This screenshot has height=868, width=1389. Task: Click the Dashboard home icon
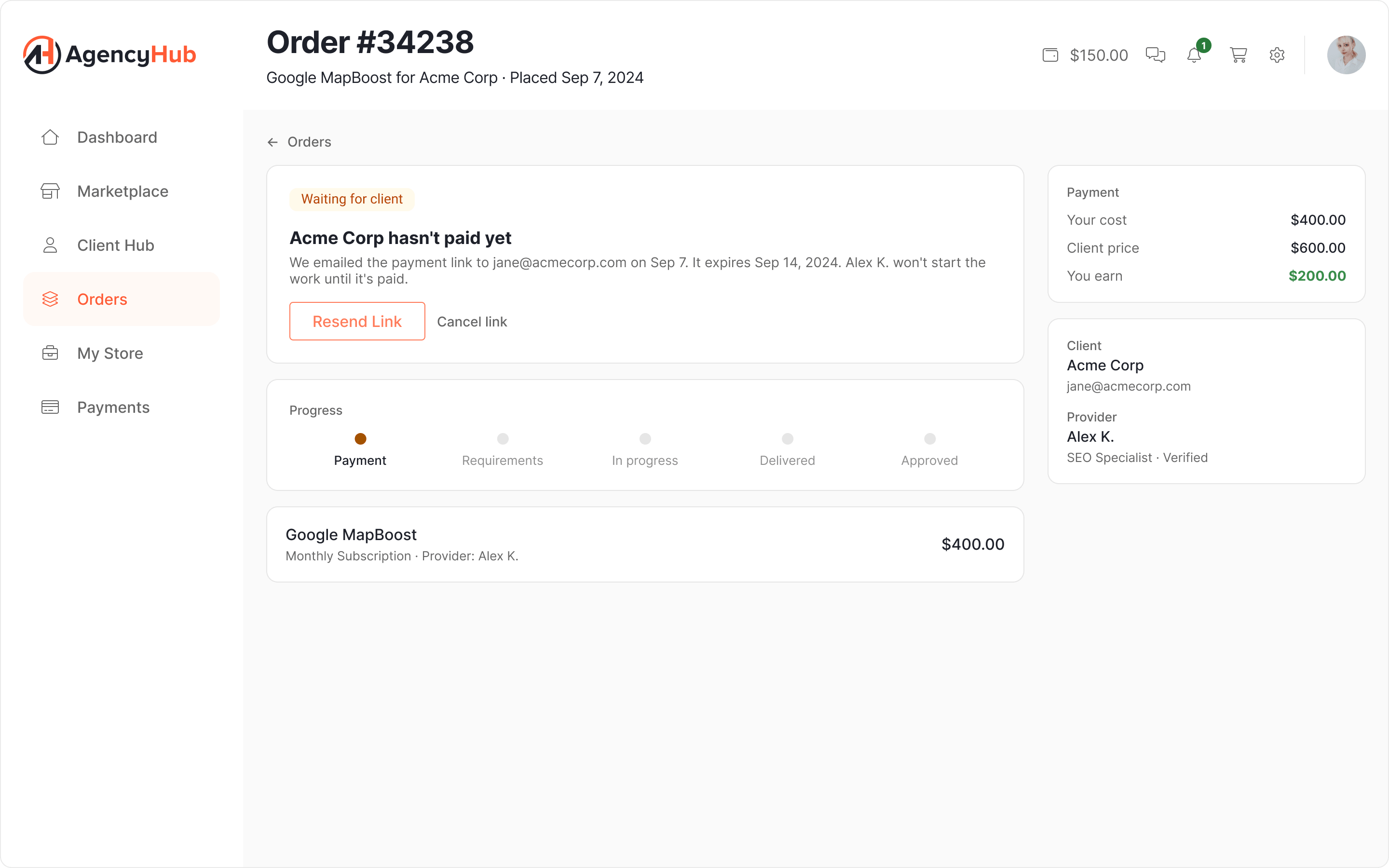(50, 137)
